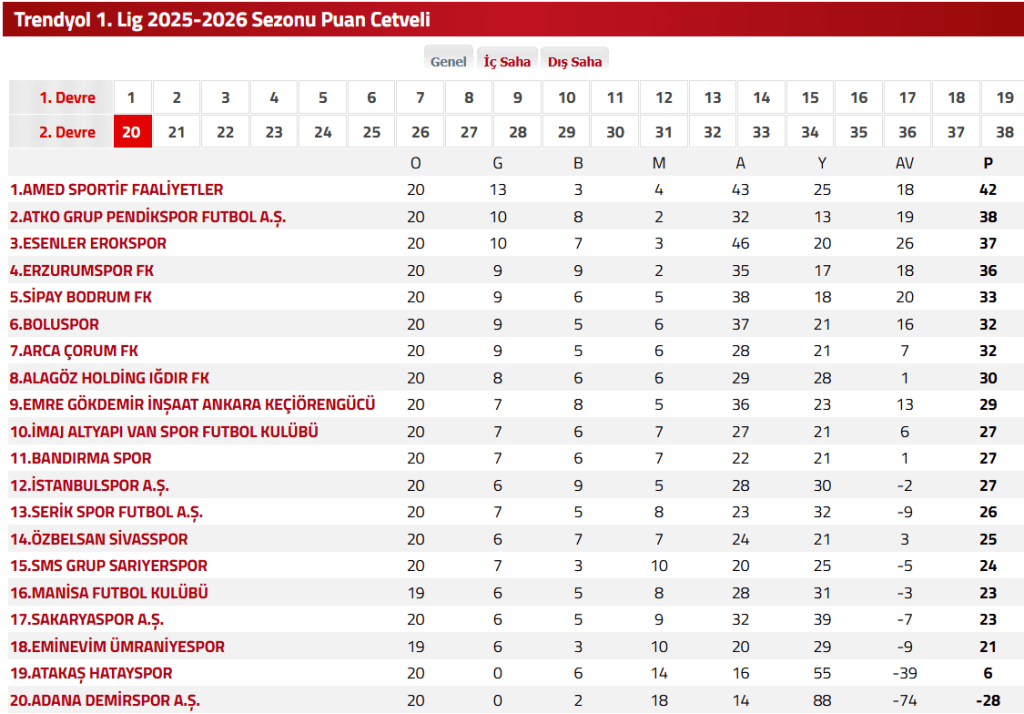Switch to the Genel standings tab
Viewport: 1024px width, 714px height.
(448, 61)
